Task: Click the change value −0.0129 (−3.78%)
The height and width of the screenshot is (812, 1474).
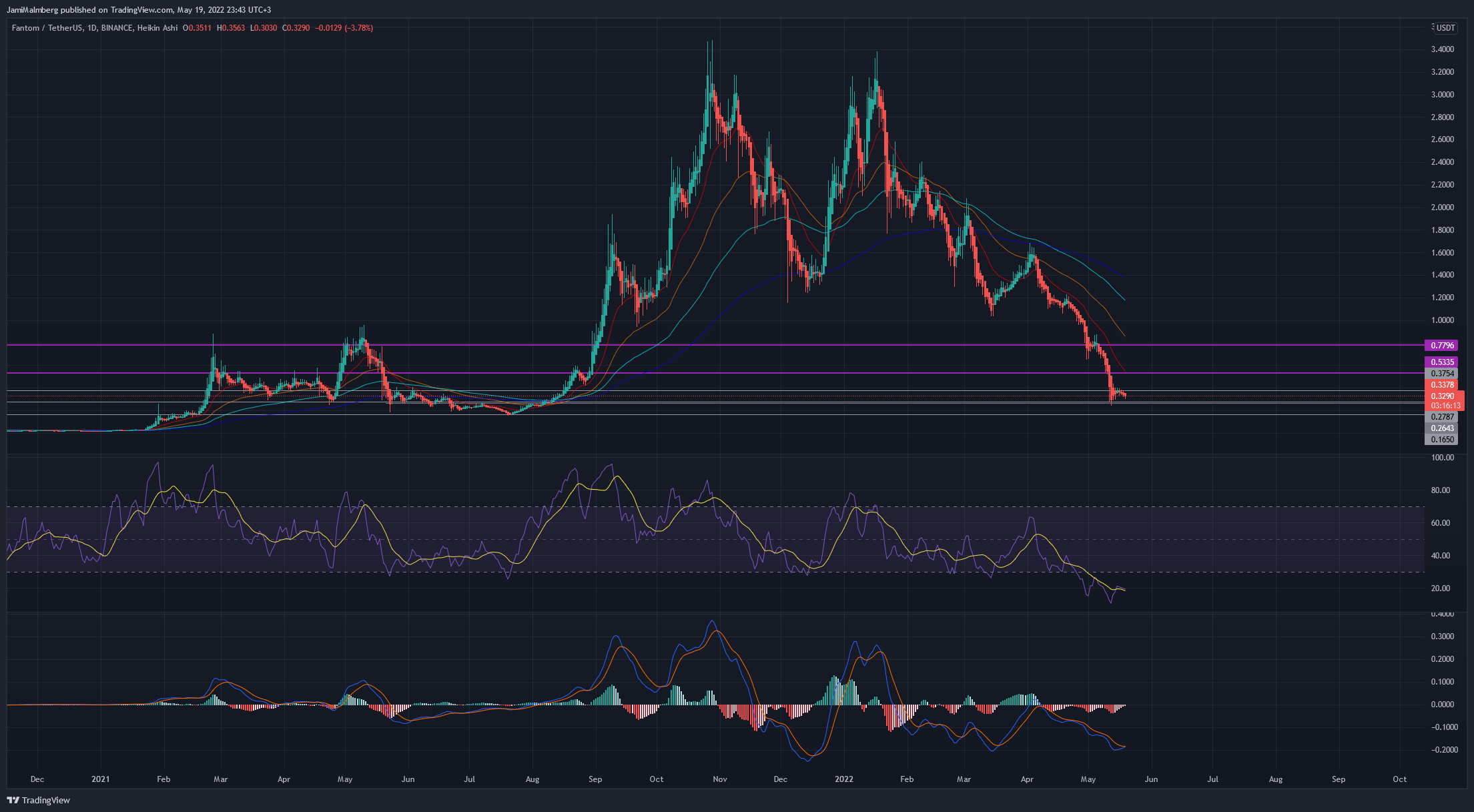Action: tap(344, 28)
